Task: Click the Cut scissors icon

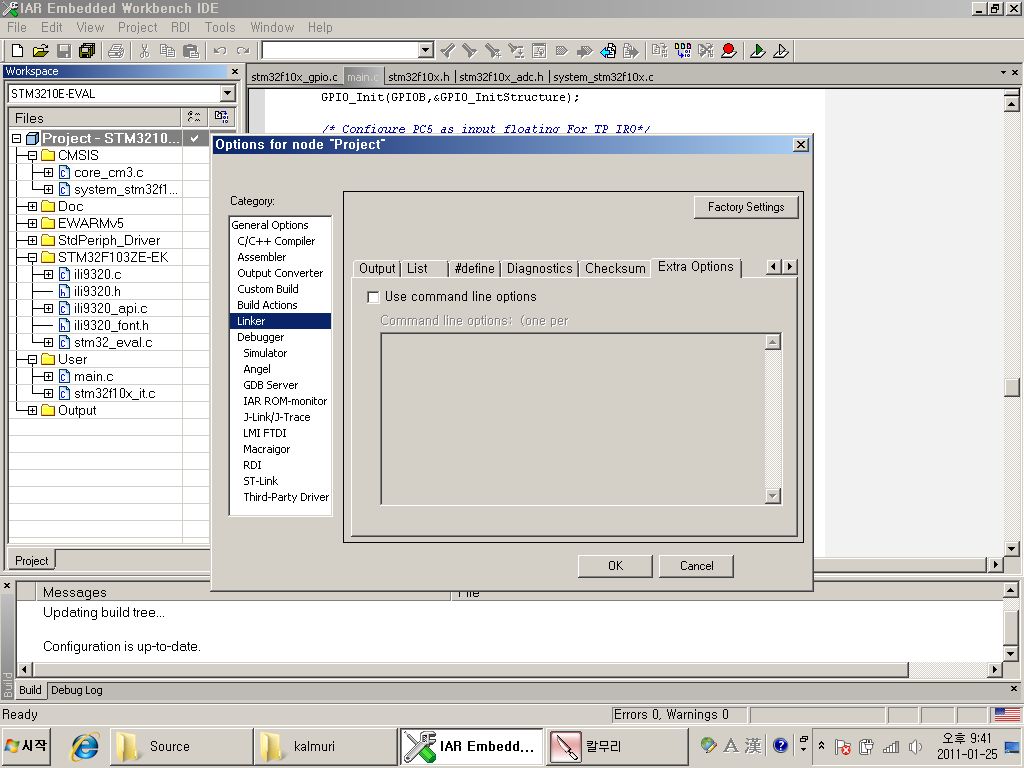Action: (x=144, y=50)
